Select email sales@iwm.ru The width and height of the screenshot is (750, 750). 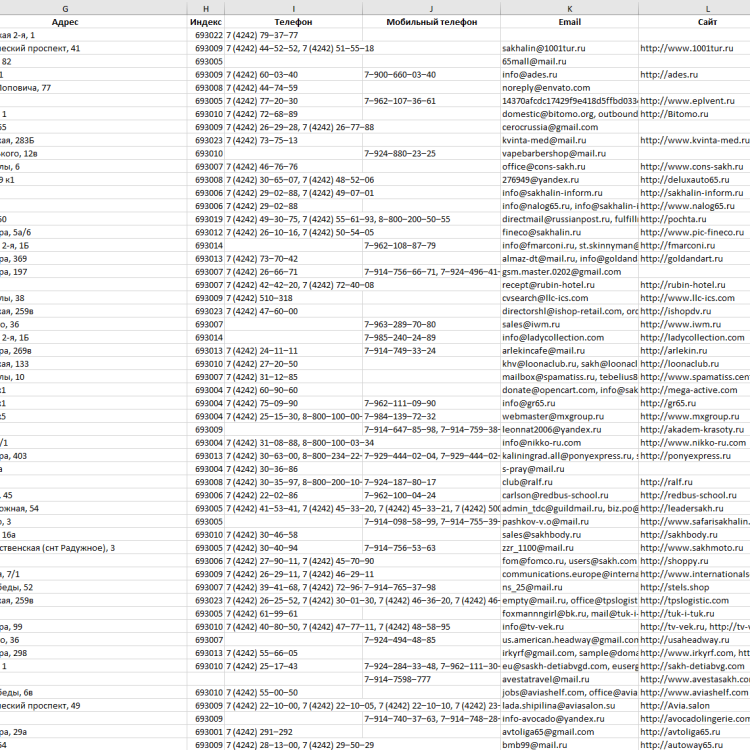[x=531, y=325]
